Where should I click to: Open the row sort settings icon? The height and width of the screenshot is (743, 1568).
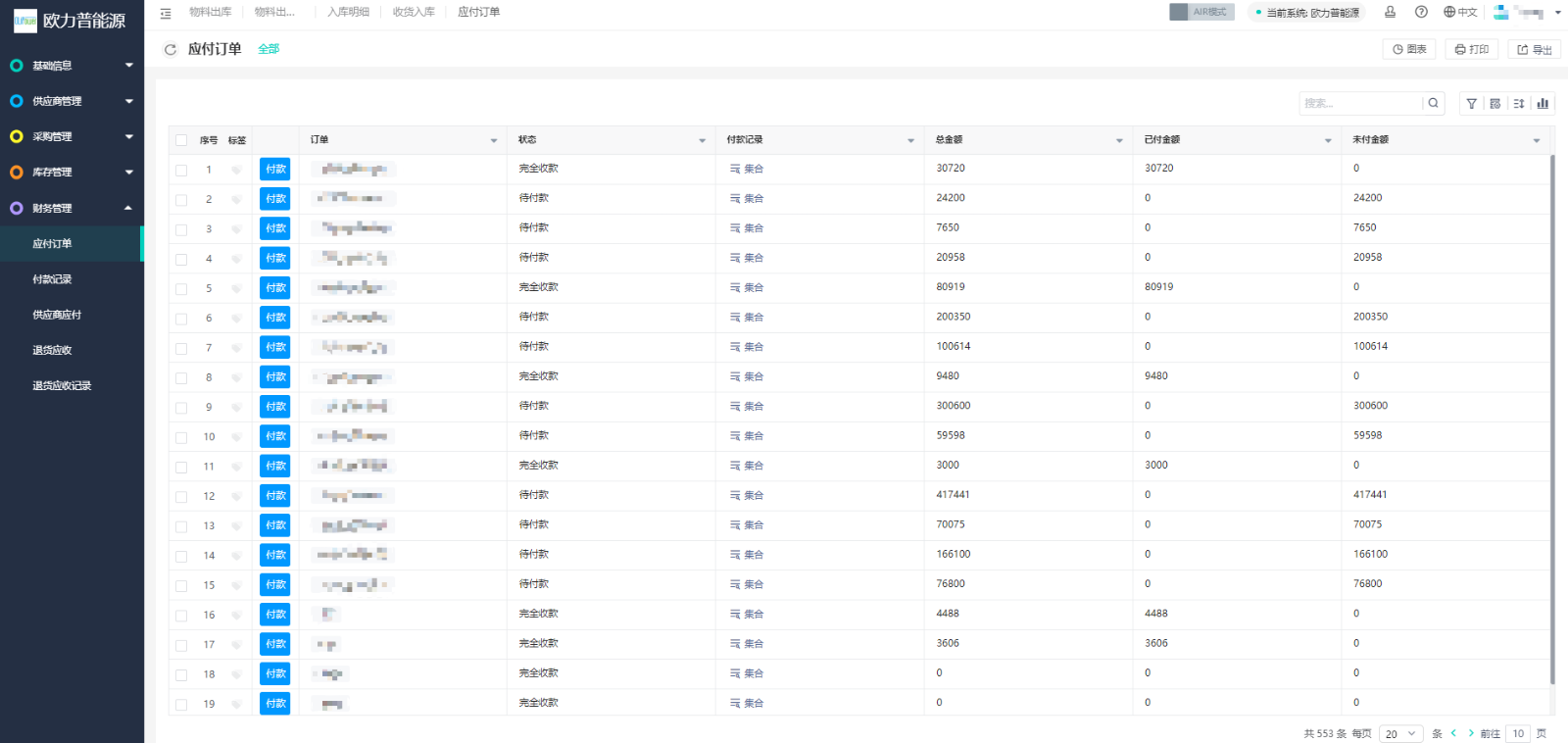(x=1519, y=103)
